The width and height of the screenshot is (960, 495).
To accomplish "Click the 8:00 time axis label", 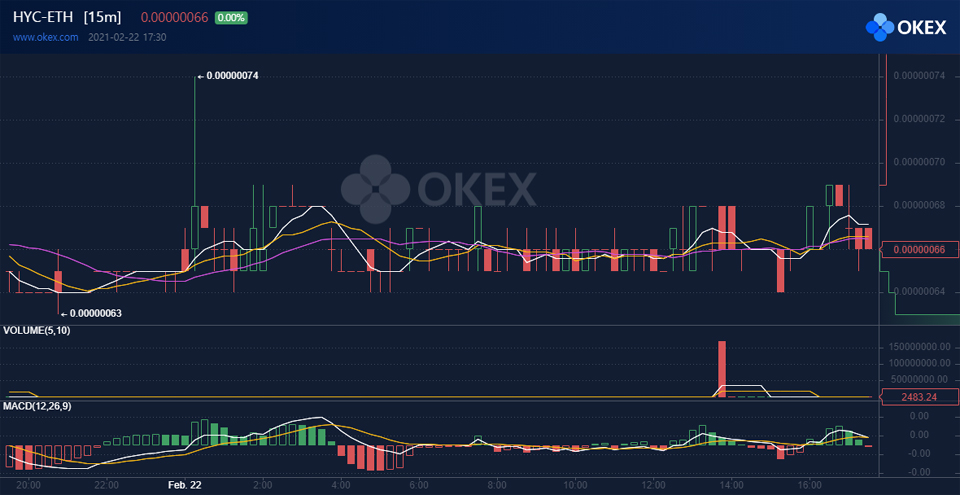I will click(x=497, y=484).
